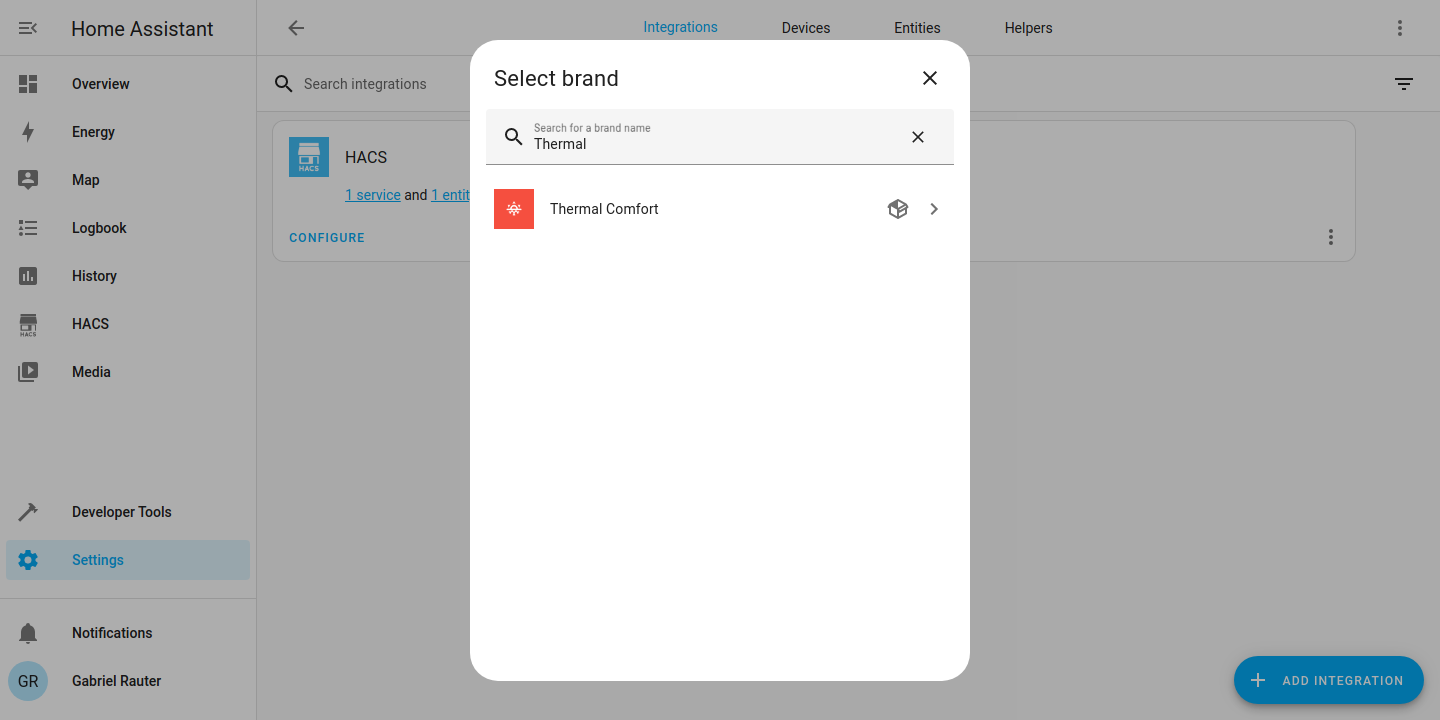
Task: Select Overview in the sidebar
Action: [x=101, y=84]
